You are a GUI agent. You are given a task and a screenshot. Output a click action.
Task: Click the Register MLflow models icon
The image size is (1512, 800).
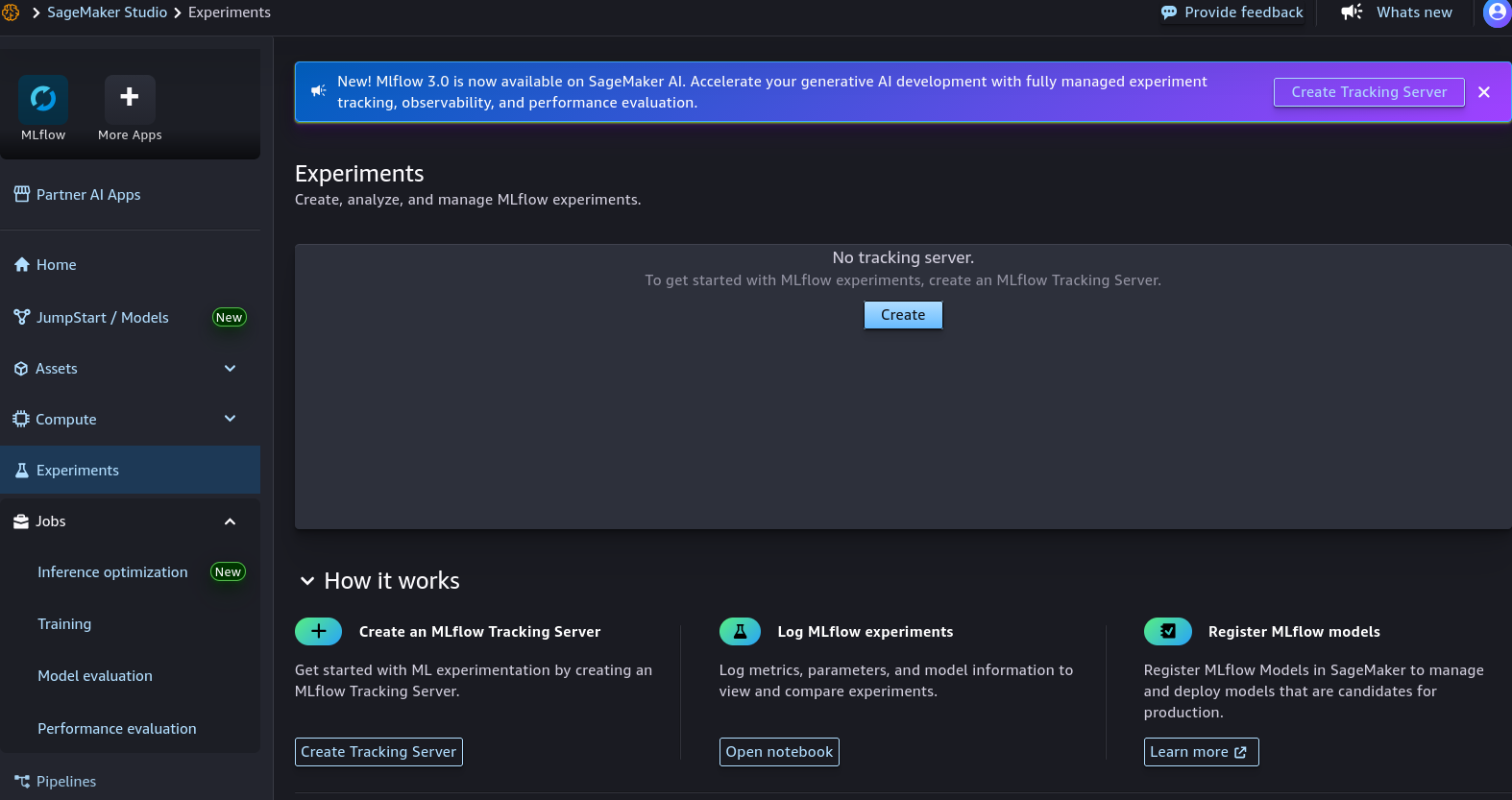point(1168,631)
